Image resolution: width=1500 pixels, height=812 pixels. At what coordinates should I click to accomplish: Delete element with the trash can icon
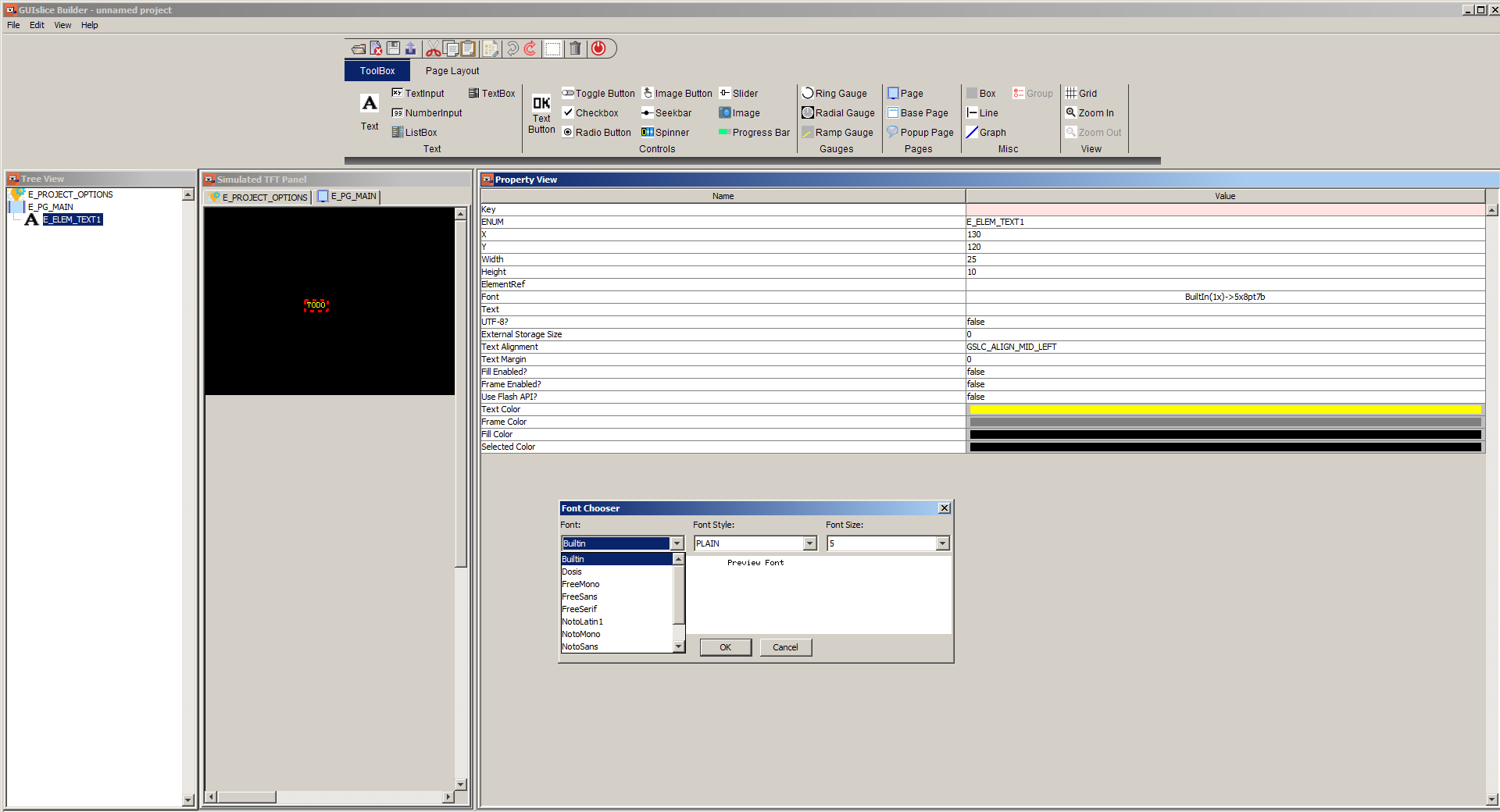tap(575, 48)
